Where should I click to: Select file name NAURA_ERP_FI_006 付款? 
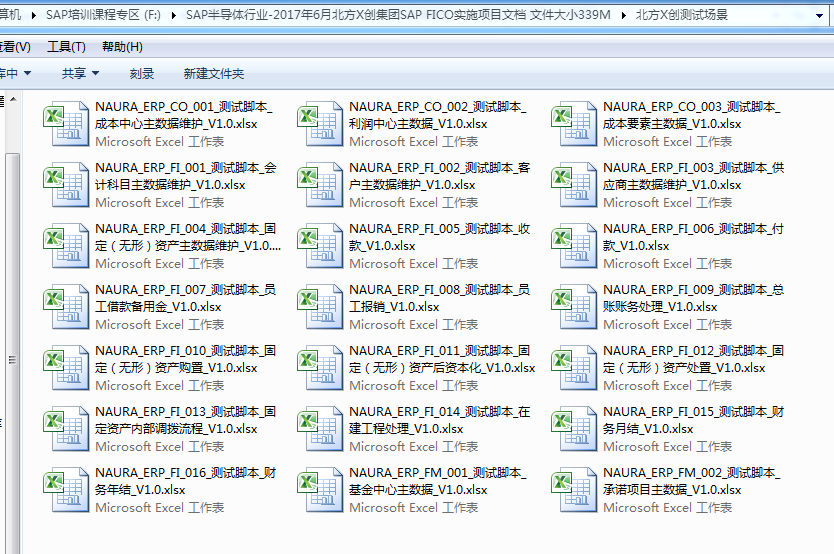[693, 237]
